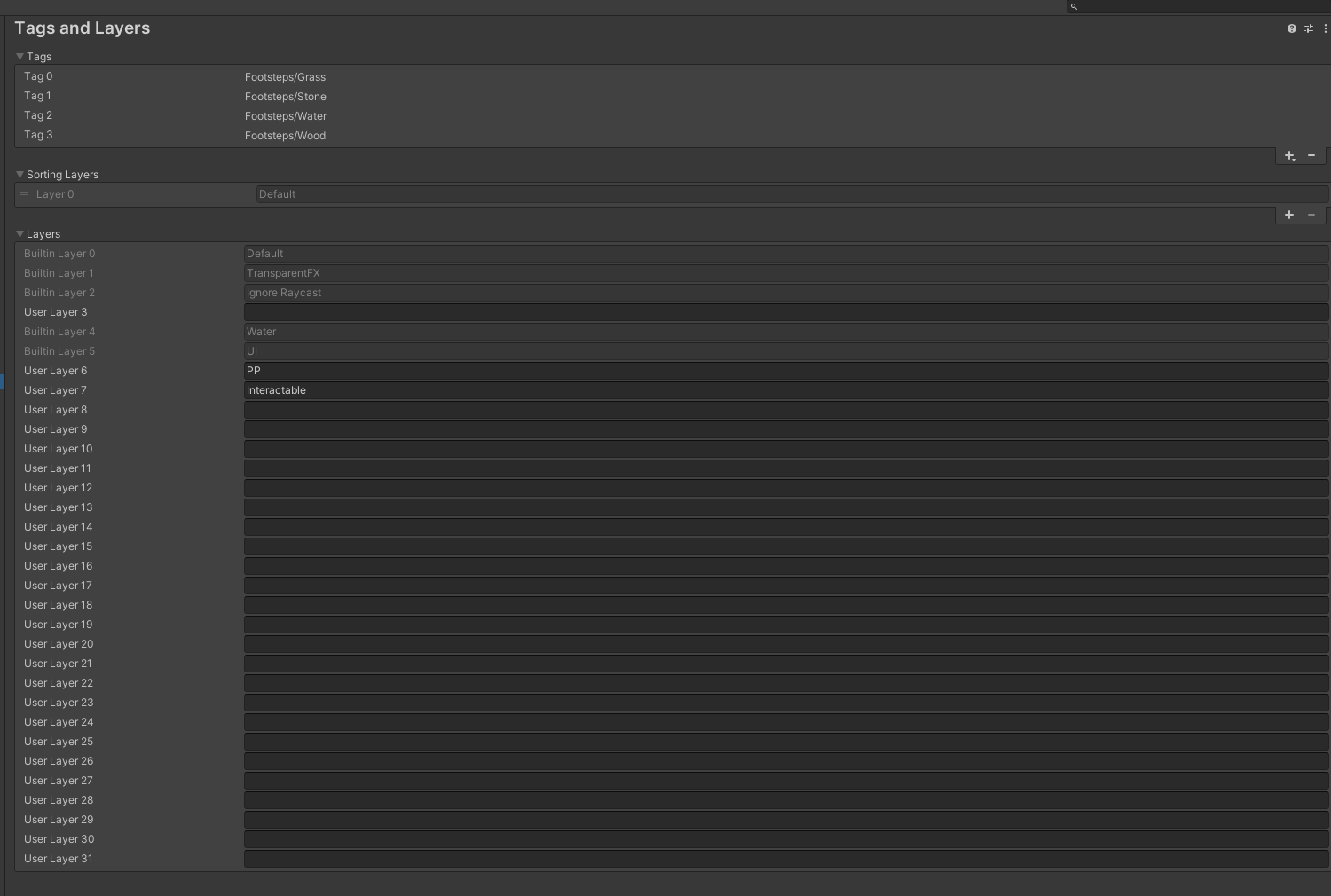Screen dimensions: 1331x896
Task: Select the Footsteps/Water tag entry
Action: 285,116
